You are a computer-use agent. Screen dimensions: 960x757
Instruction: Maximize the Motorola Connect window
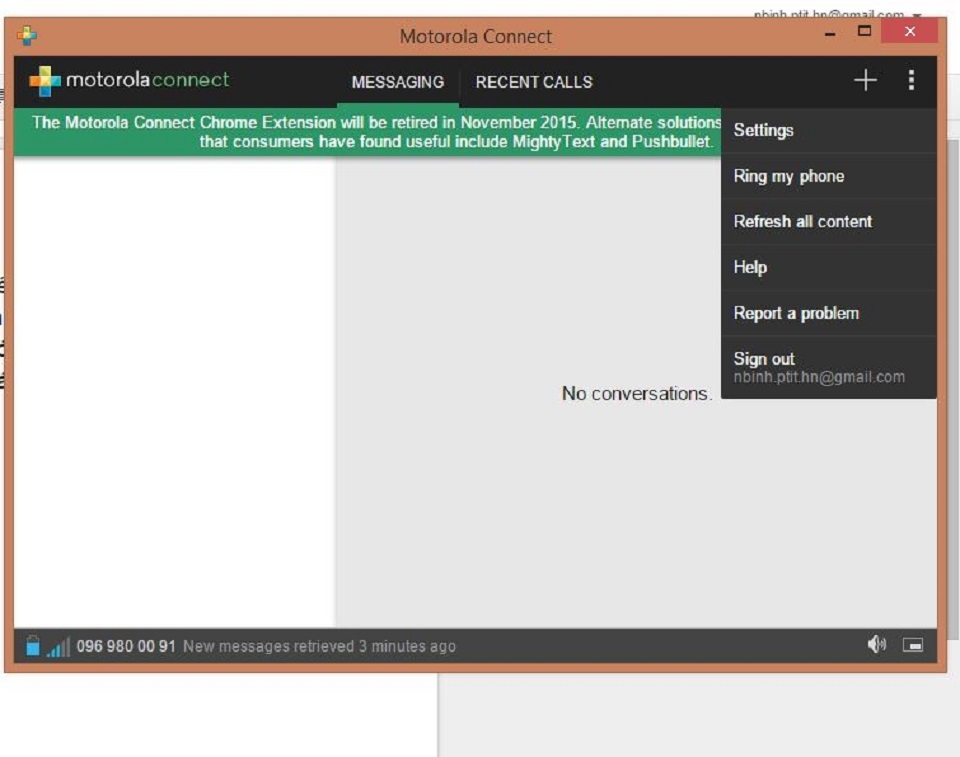pos(864,31)
